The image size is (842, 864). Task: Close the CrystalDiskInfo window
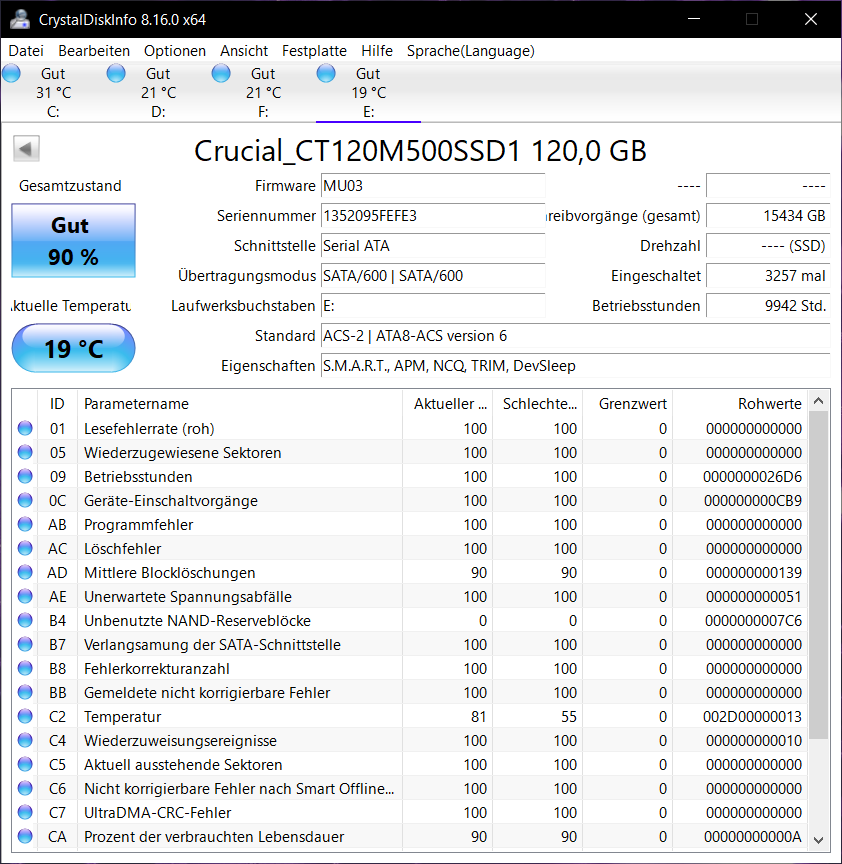coord(811,19)
